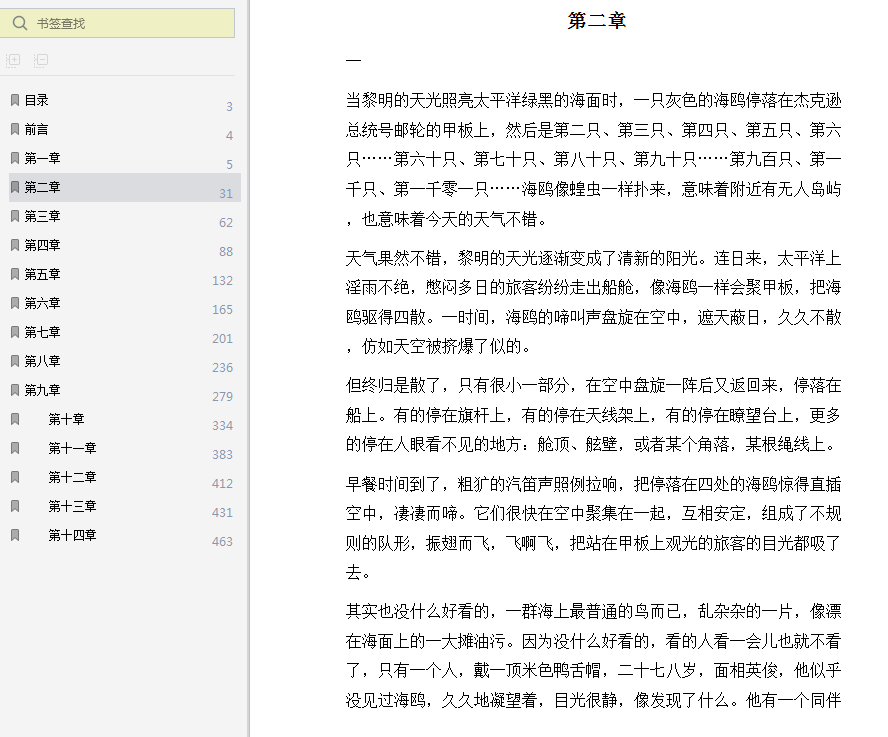Click page number 334 for 第十章
Screen dimensions: 888x737
click(x=223, y=425)
